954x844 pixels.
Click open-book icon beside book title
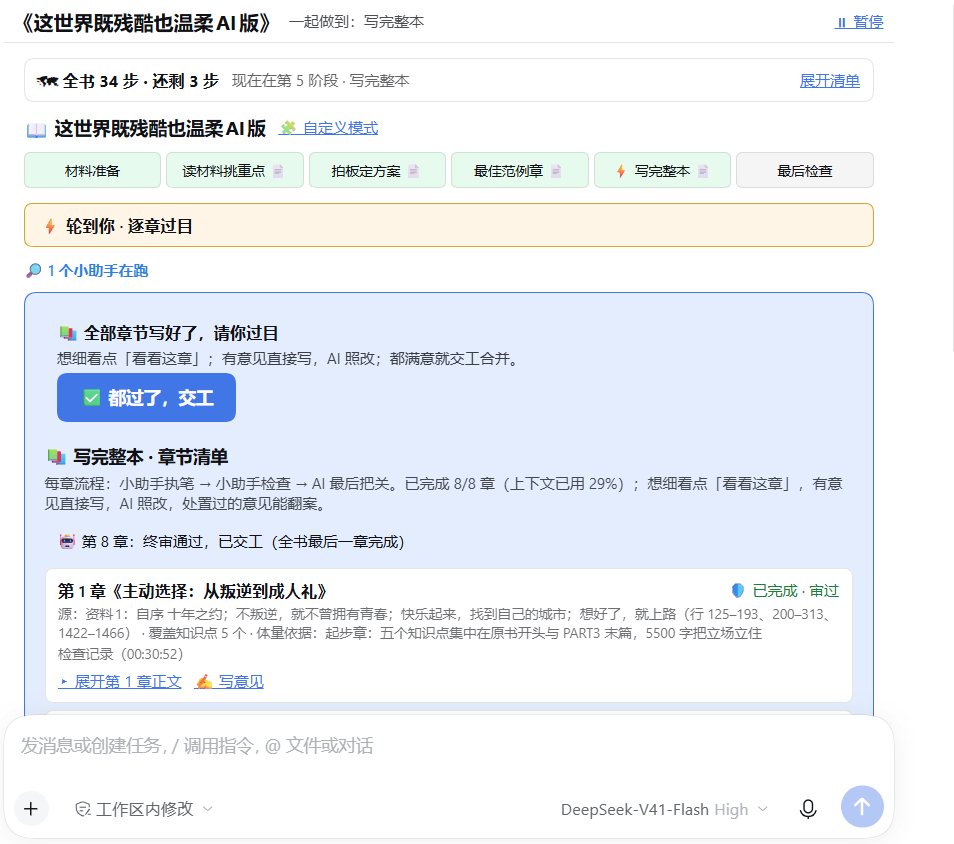37,130
